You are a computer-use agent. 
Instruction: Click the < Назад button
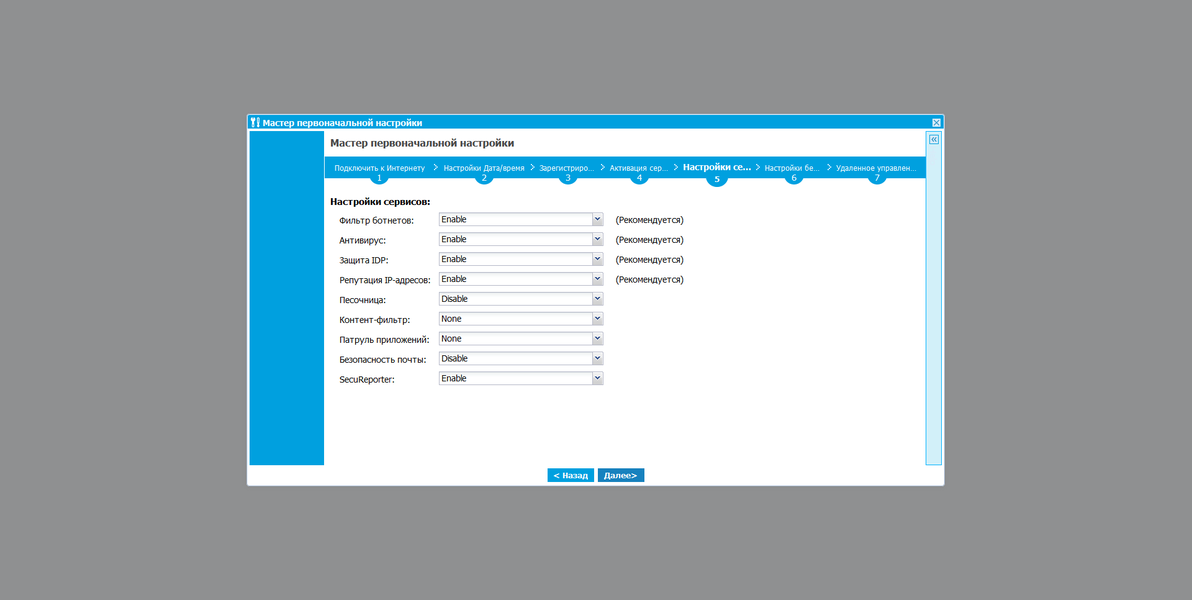[x=570, y=475]
